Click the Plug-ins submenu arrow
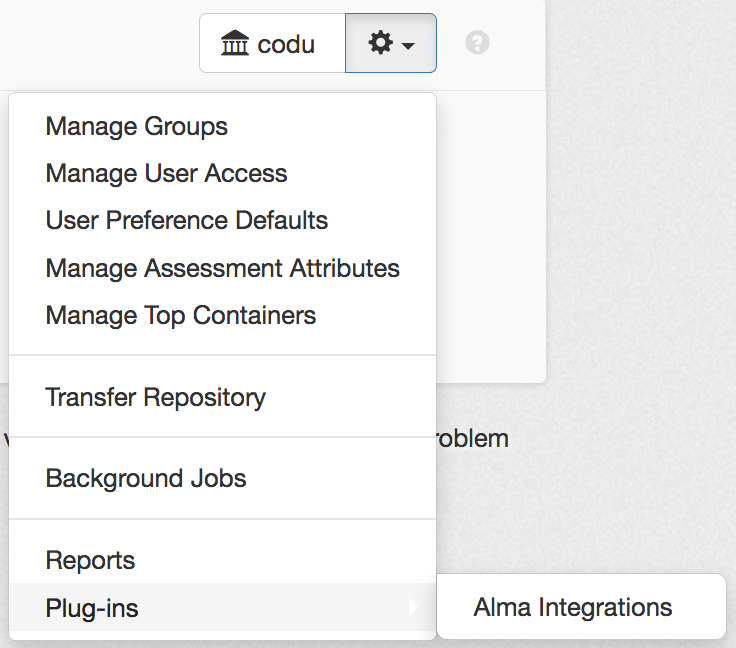The image size is (736, 648). coord(413,607)
